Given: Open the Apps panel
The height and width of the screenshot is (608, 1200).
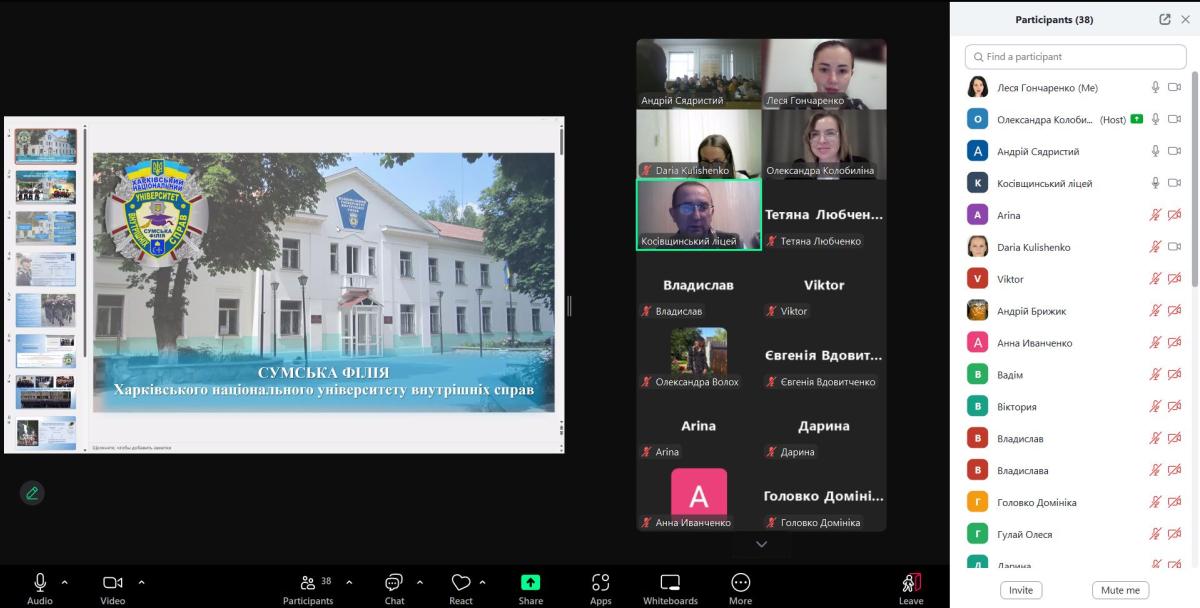Looking at the screenshot, I should 600,583.
